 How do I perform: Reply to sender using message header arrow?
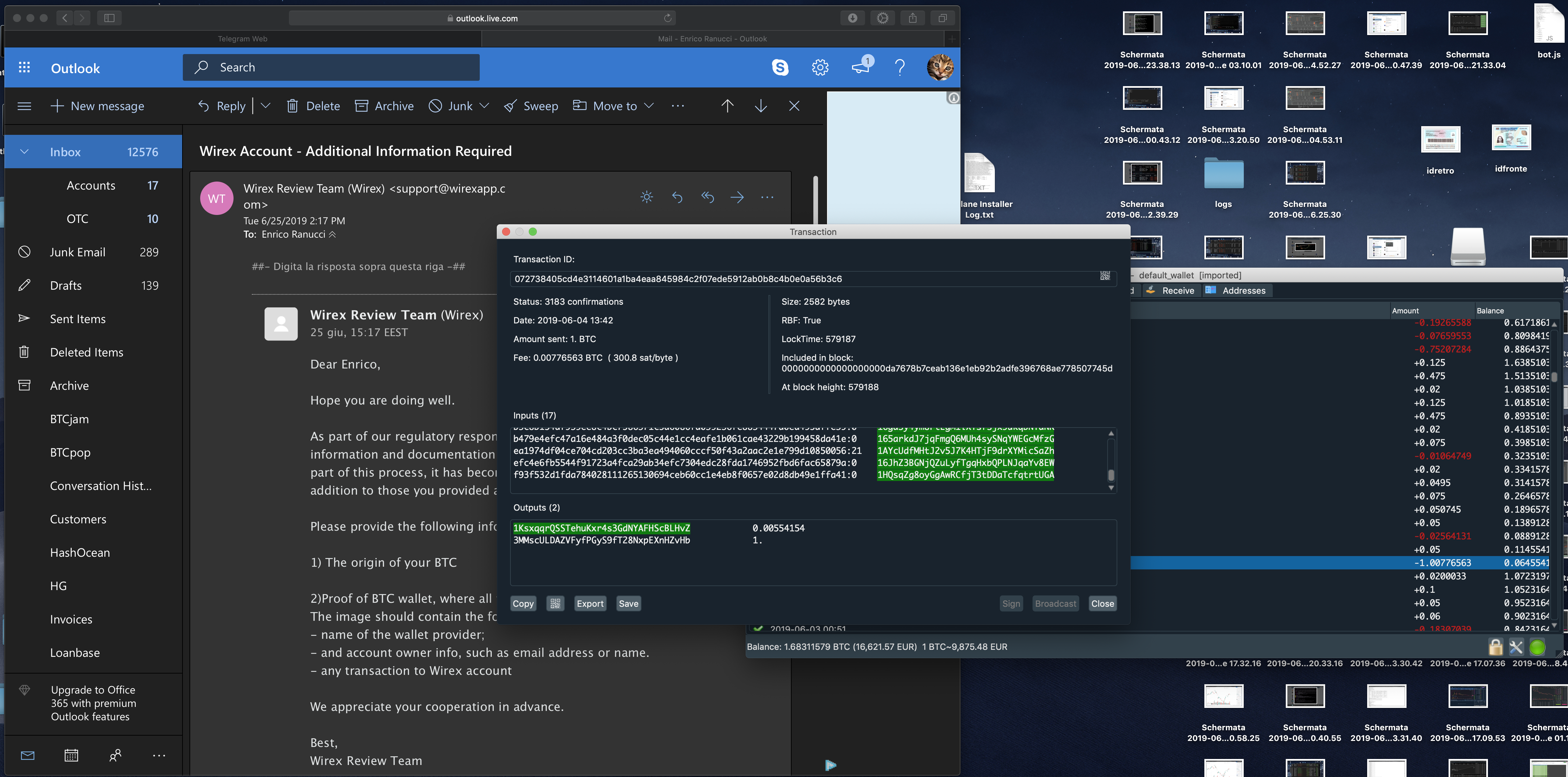click(677, 197)
